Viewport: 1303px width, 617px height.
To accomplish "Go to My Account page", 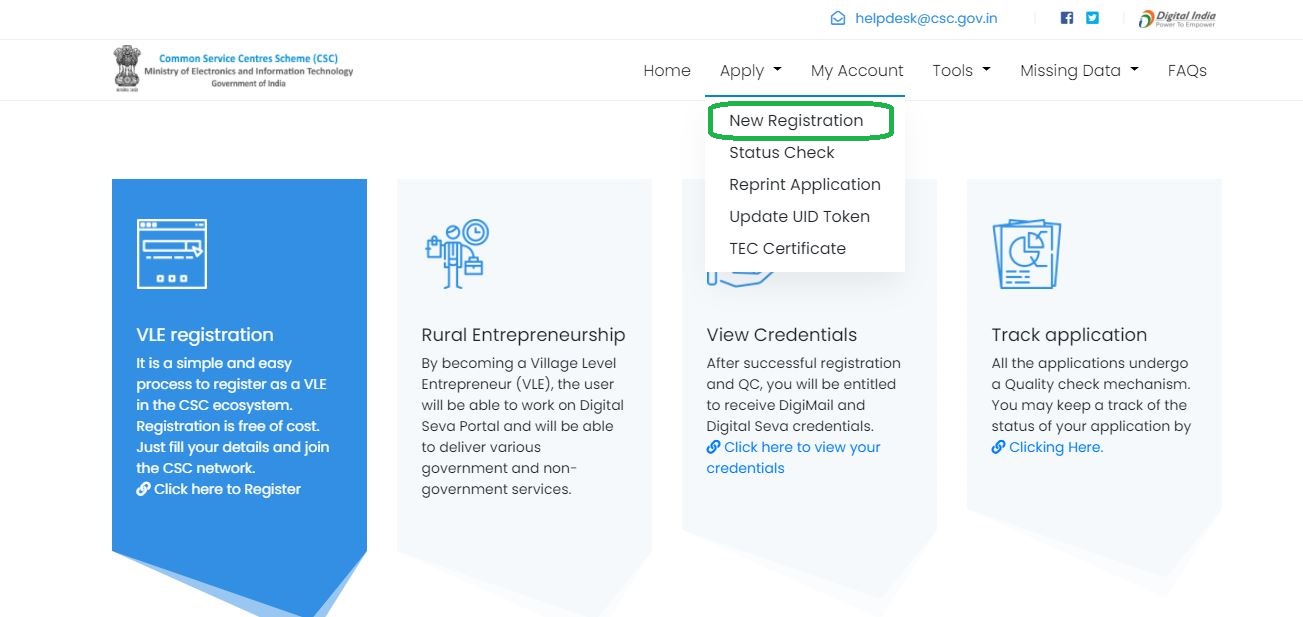I will (x=857, y=70).
